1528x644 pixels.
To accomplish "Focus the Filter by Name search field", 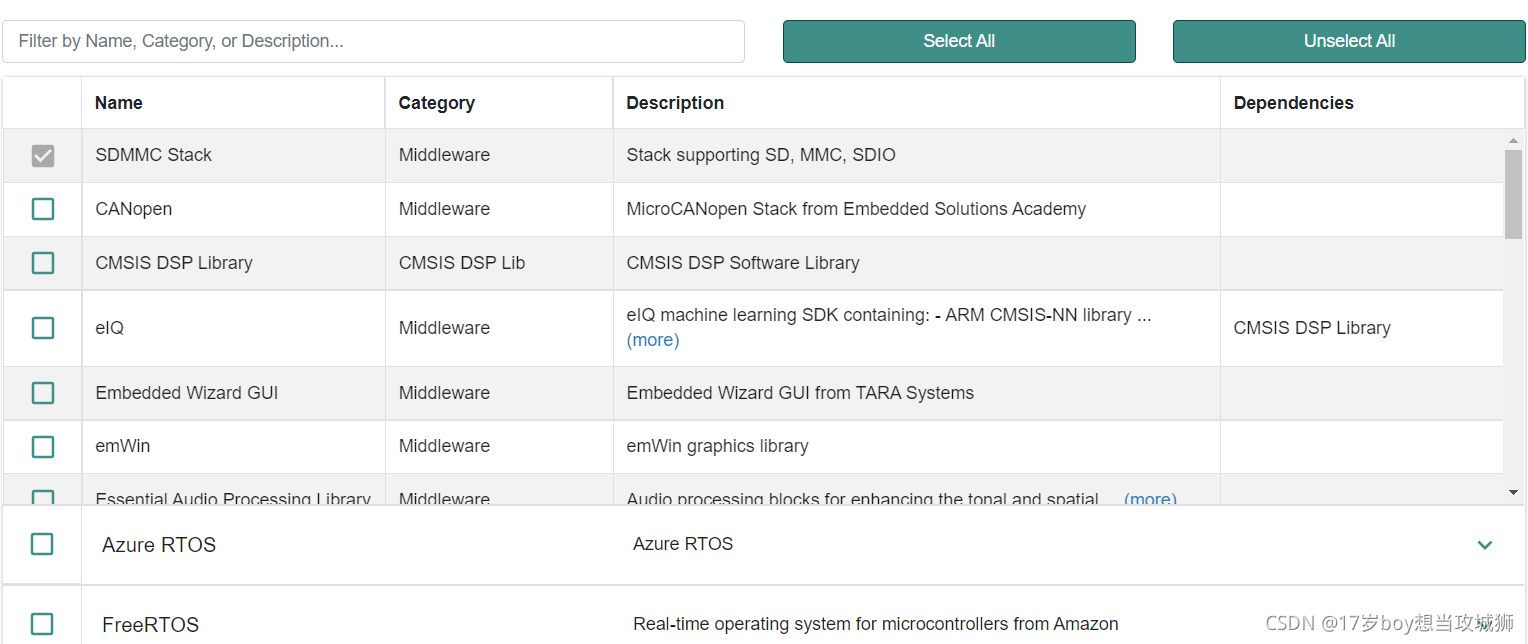I will pos(373,41).
